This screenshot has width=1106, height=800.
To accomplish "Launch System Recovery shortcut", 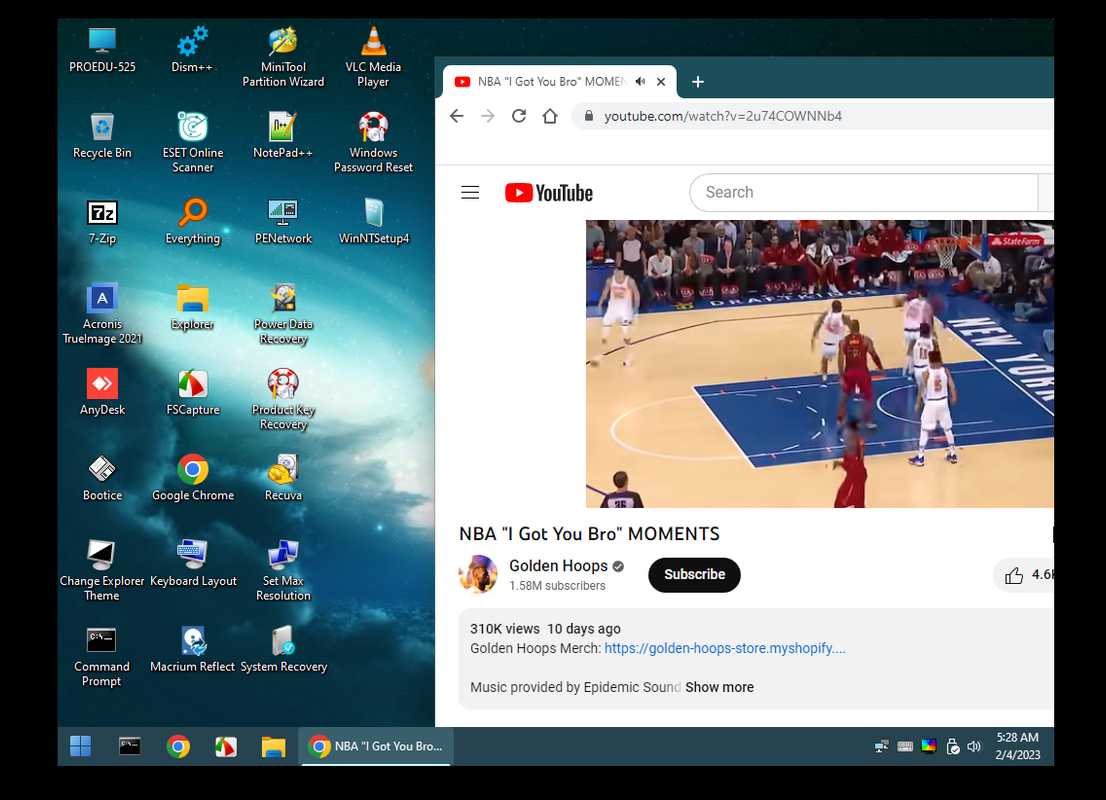I will click(x=283, y=650).
